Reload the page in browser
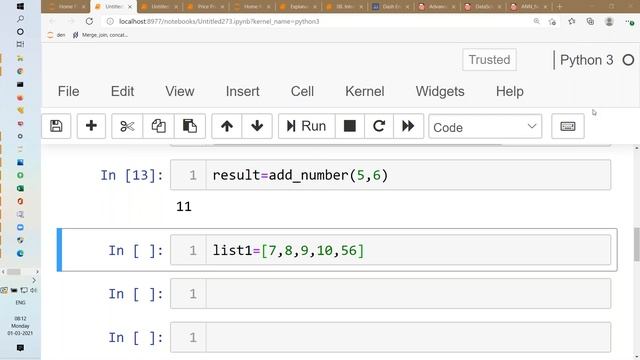The image size is (640, 360). click(x=89, y=21)
